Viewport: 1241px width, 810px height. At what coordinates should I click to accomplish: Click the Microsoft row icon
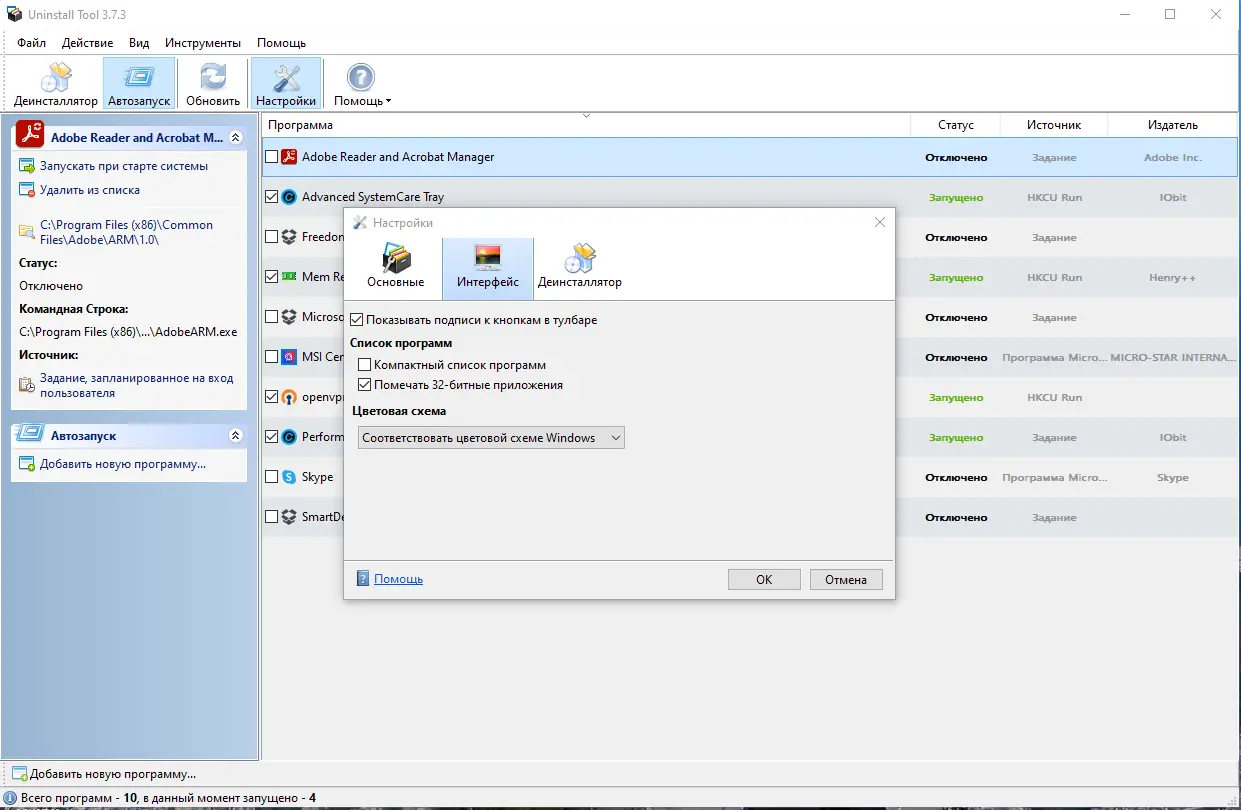[x=289, y=317]
